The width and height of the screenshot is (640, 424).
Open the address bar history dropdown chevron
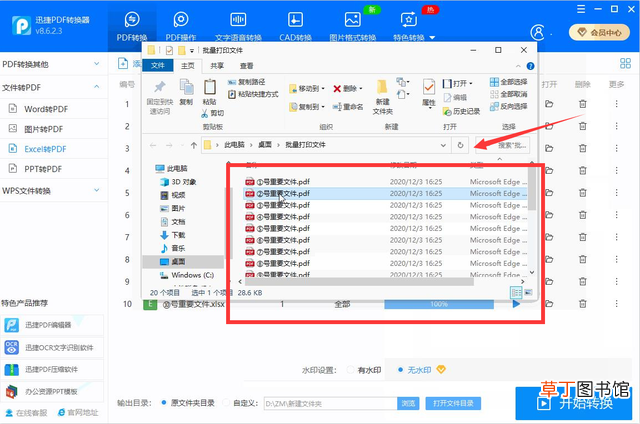point(443,145)
